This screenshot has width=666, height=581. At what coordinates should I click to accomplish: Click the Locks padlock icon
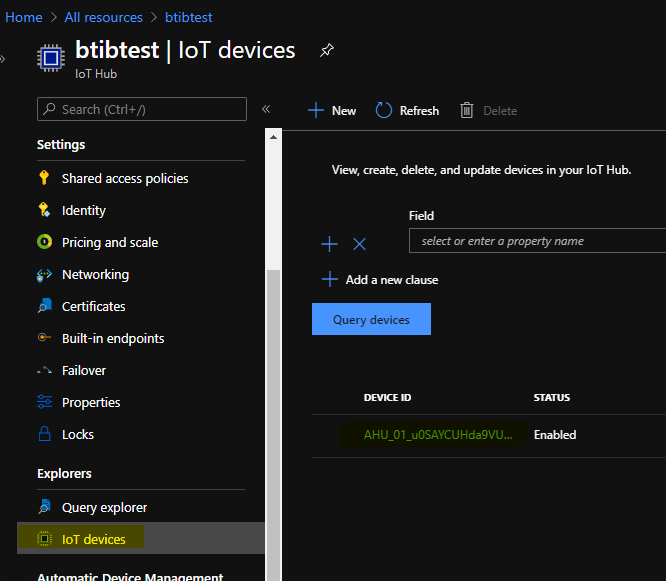pyautogui.click(x=44, y=434)
